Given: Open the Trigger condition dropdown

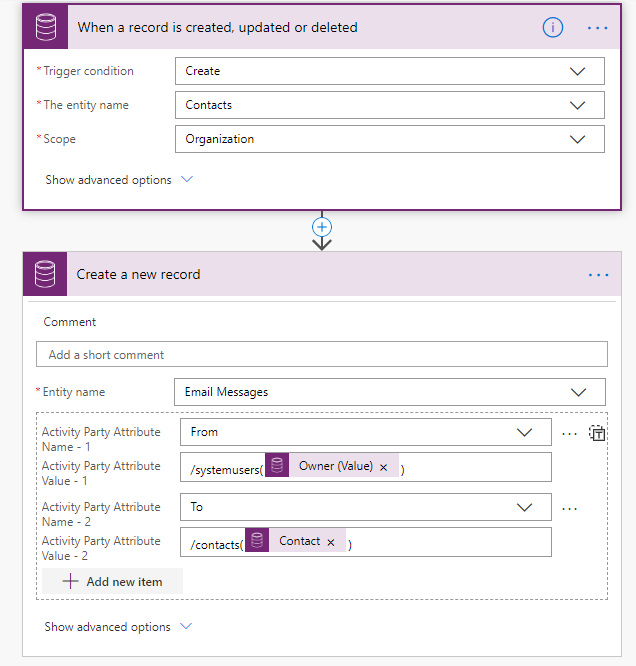Looking at the screenshot, I should [390, 71].
